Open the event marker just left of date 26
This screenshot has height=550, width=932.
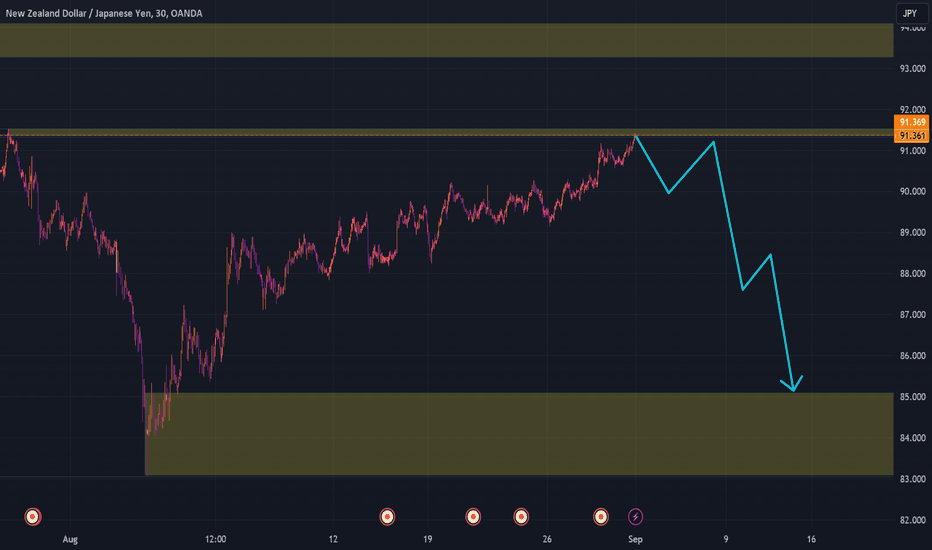(521, 517)
